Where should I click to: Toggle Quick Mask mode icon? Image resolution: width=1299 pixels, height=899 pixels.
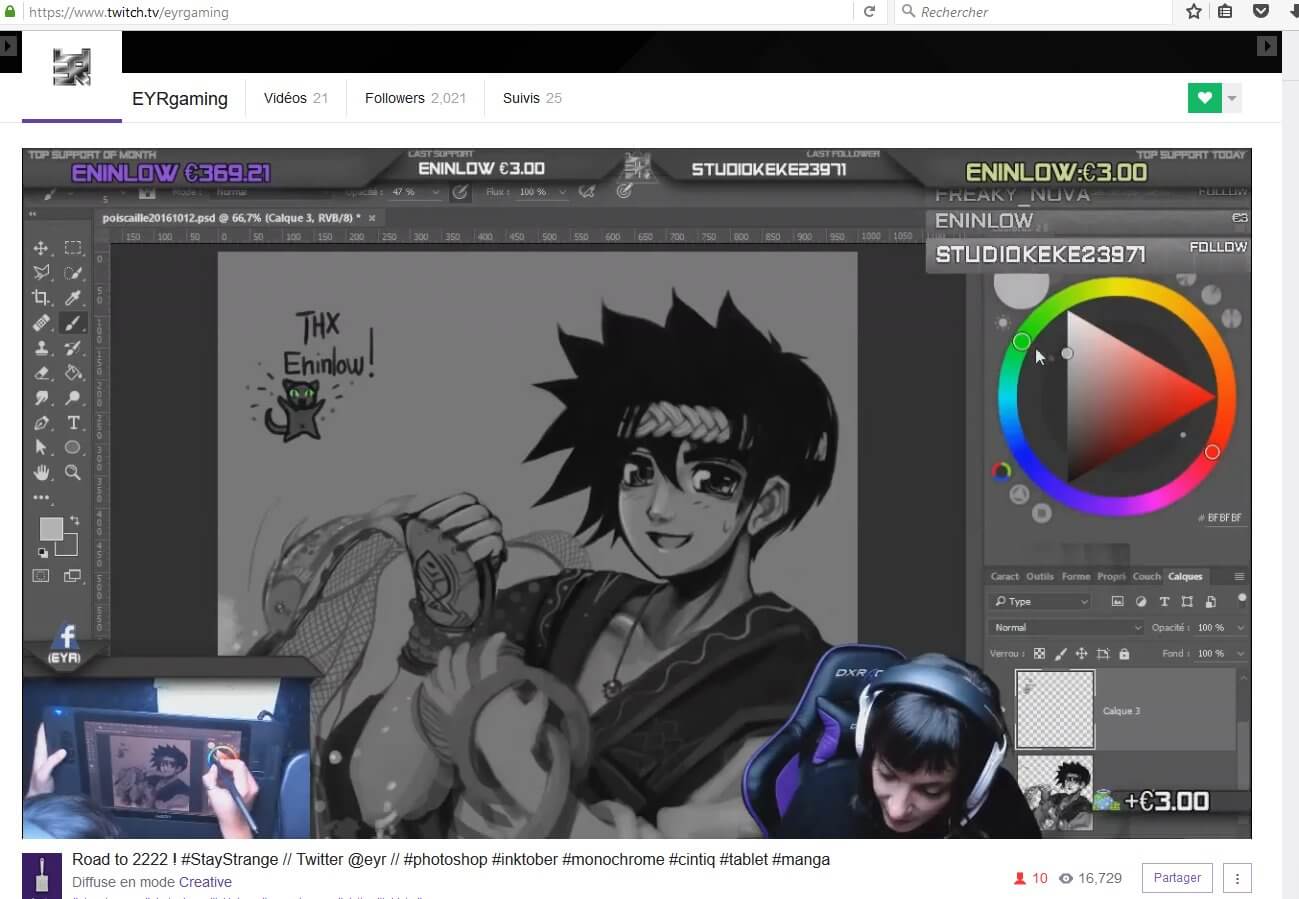41,576
